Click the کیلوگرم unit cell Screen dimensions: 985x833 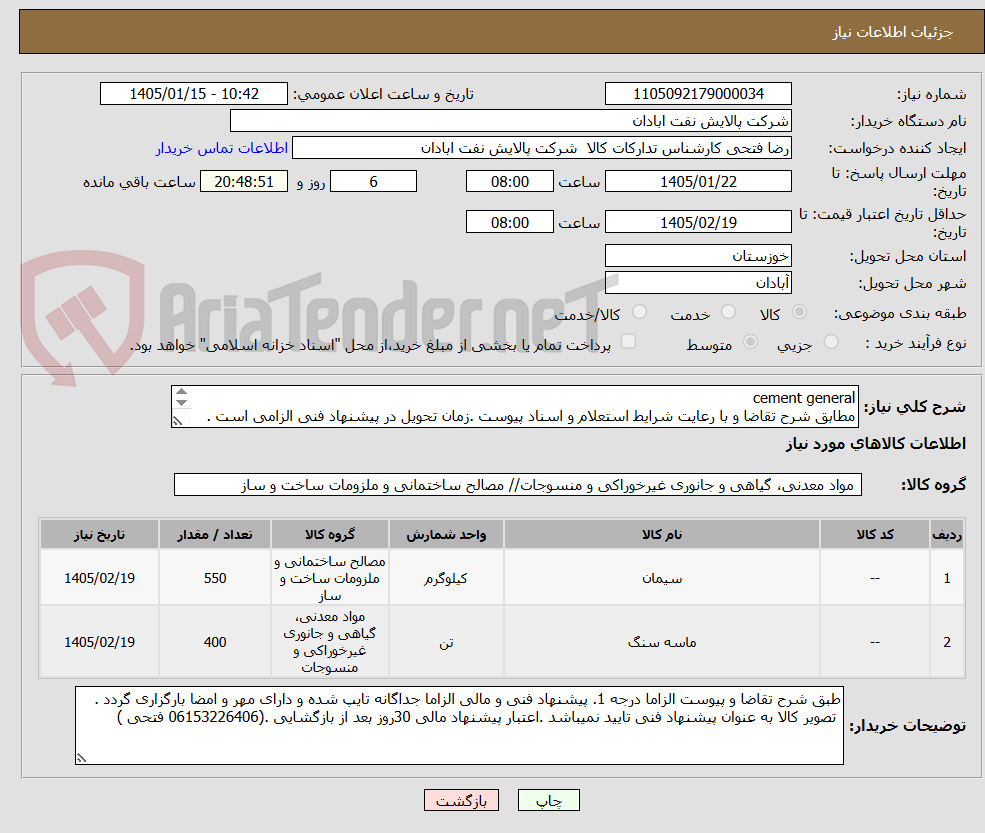(446, 578)
